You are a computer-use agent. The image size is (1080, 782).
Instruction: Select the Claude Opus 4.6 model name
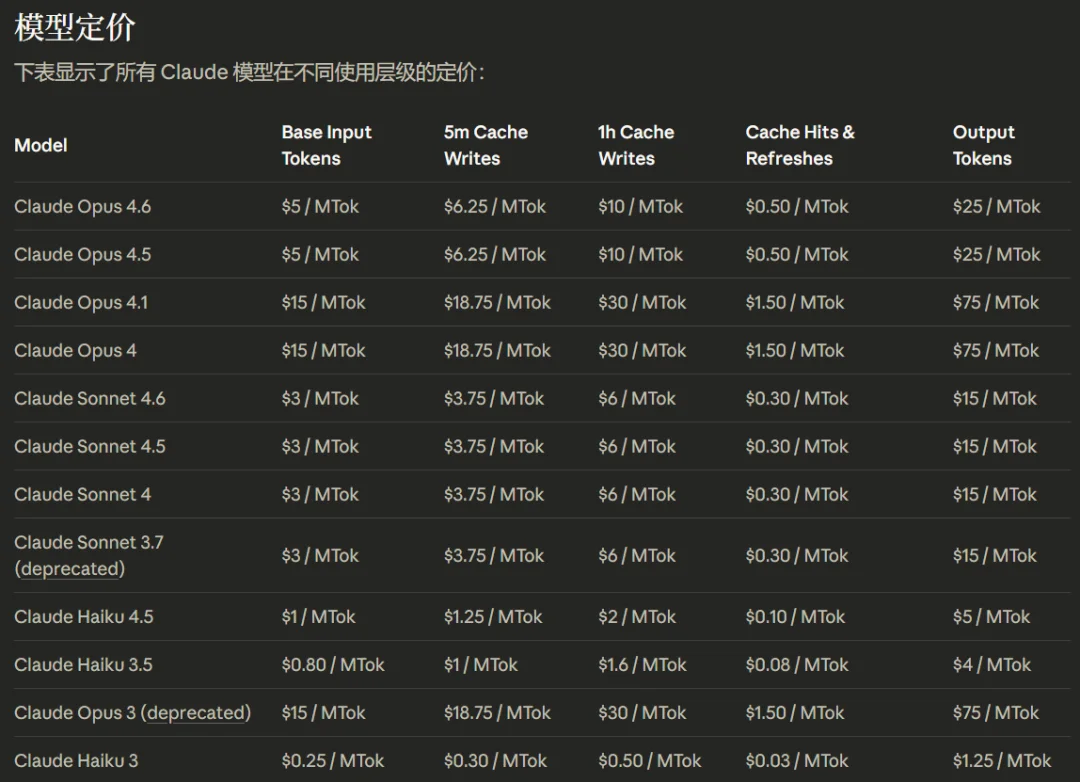pyautogui.click(x=83, y=207)
